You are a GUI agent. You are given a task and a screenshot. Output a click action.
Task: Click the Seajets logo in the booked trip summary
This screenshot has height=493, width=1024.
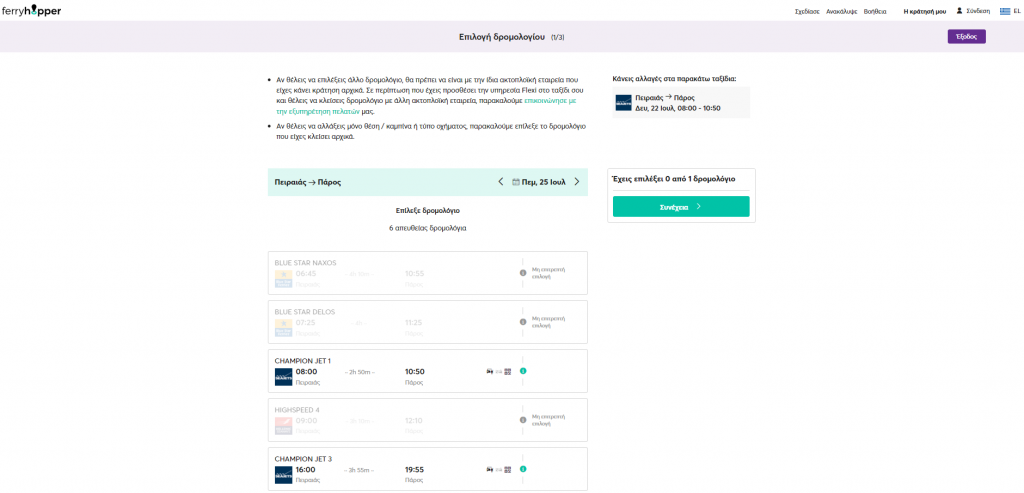(x=623, y=102)
